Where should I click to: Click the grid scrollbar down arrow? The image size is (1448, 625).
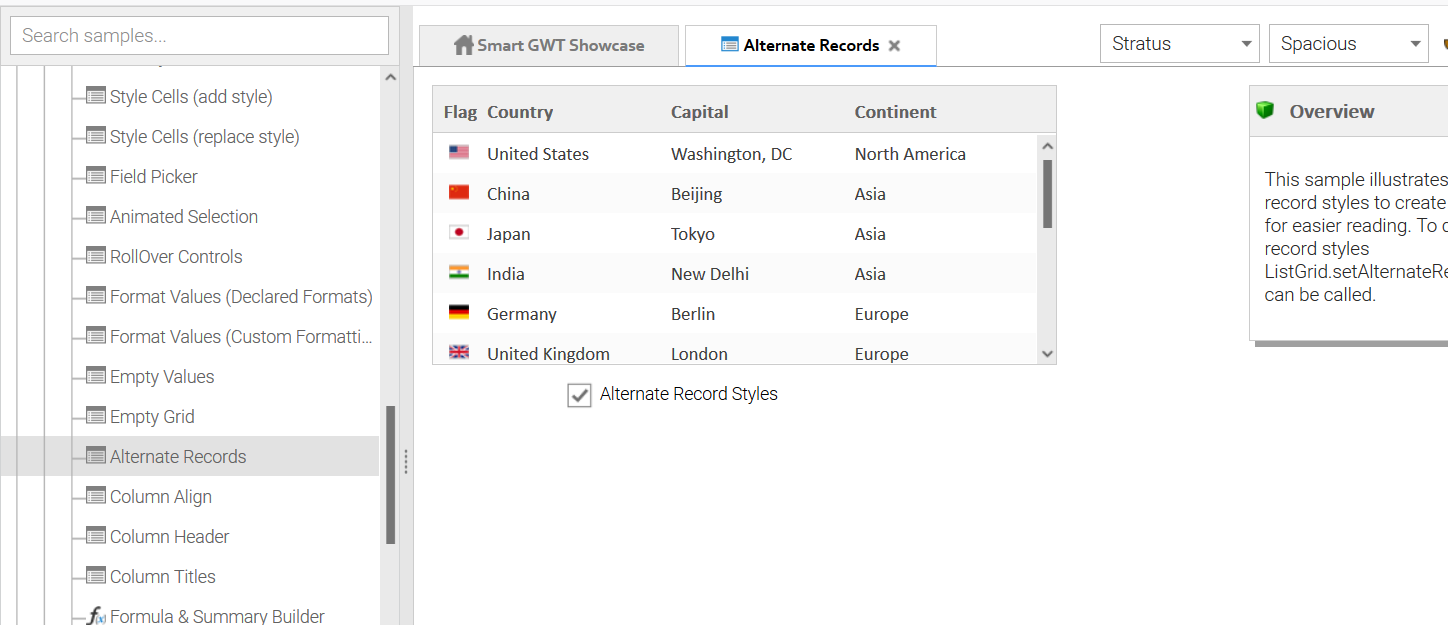(1047, 354)
